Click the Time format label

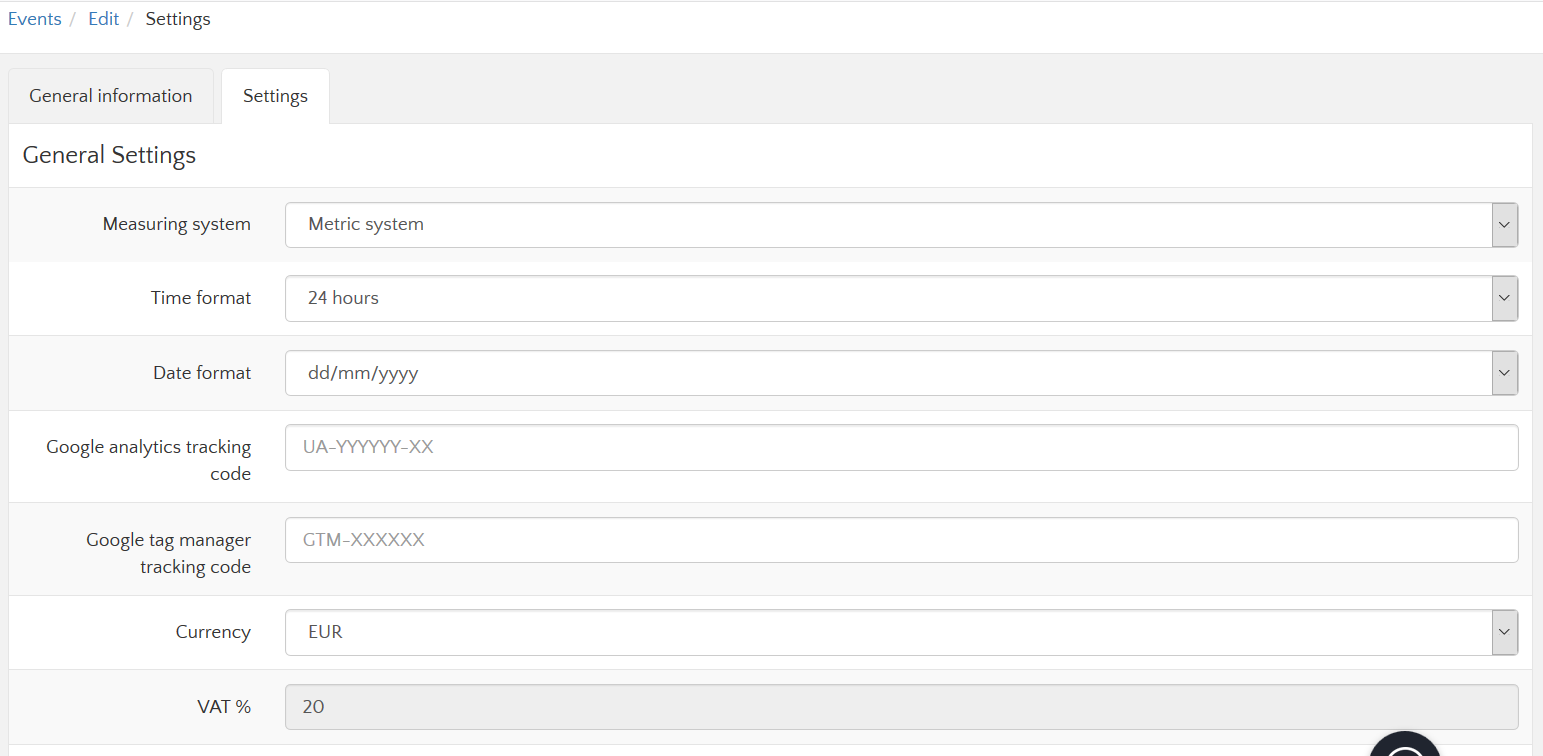click(201, 298)
